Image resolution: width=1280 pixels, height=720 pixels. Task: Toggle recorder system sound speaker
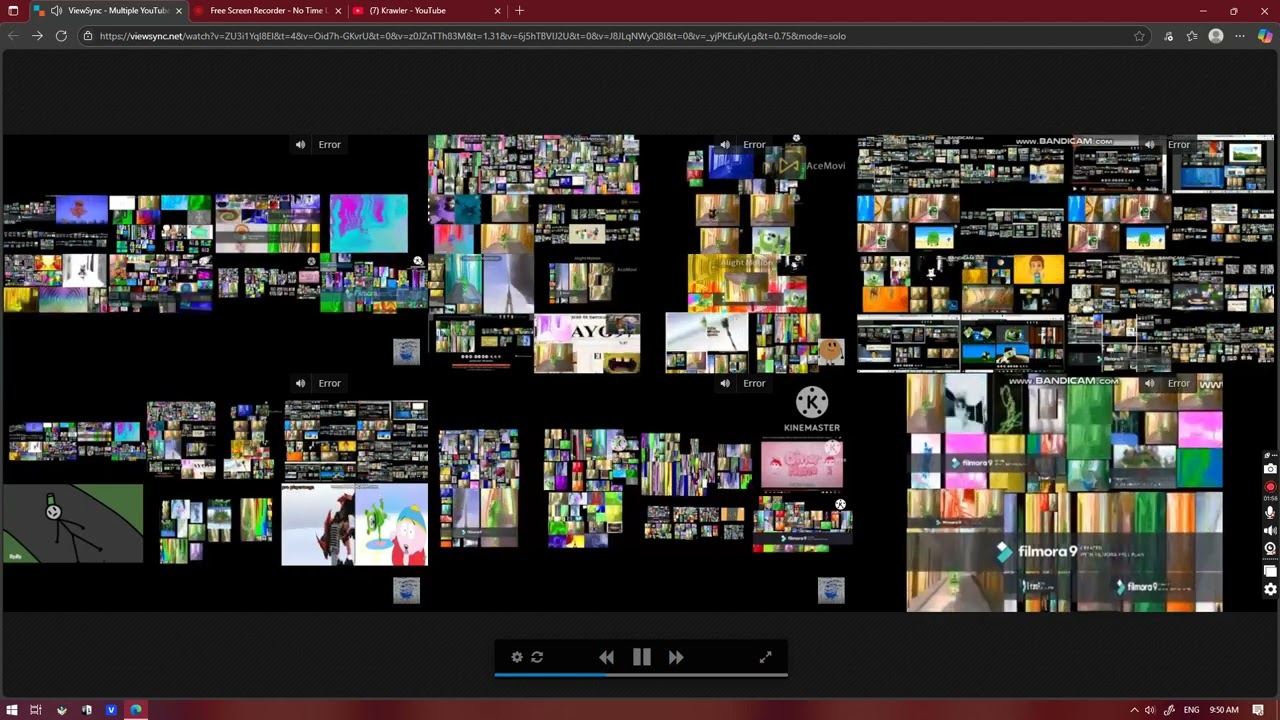(1270, 531)
